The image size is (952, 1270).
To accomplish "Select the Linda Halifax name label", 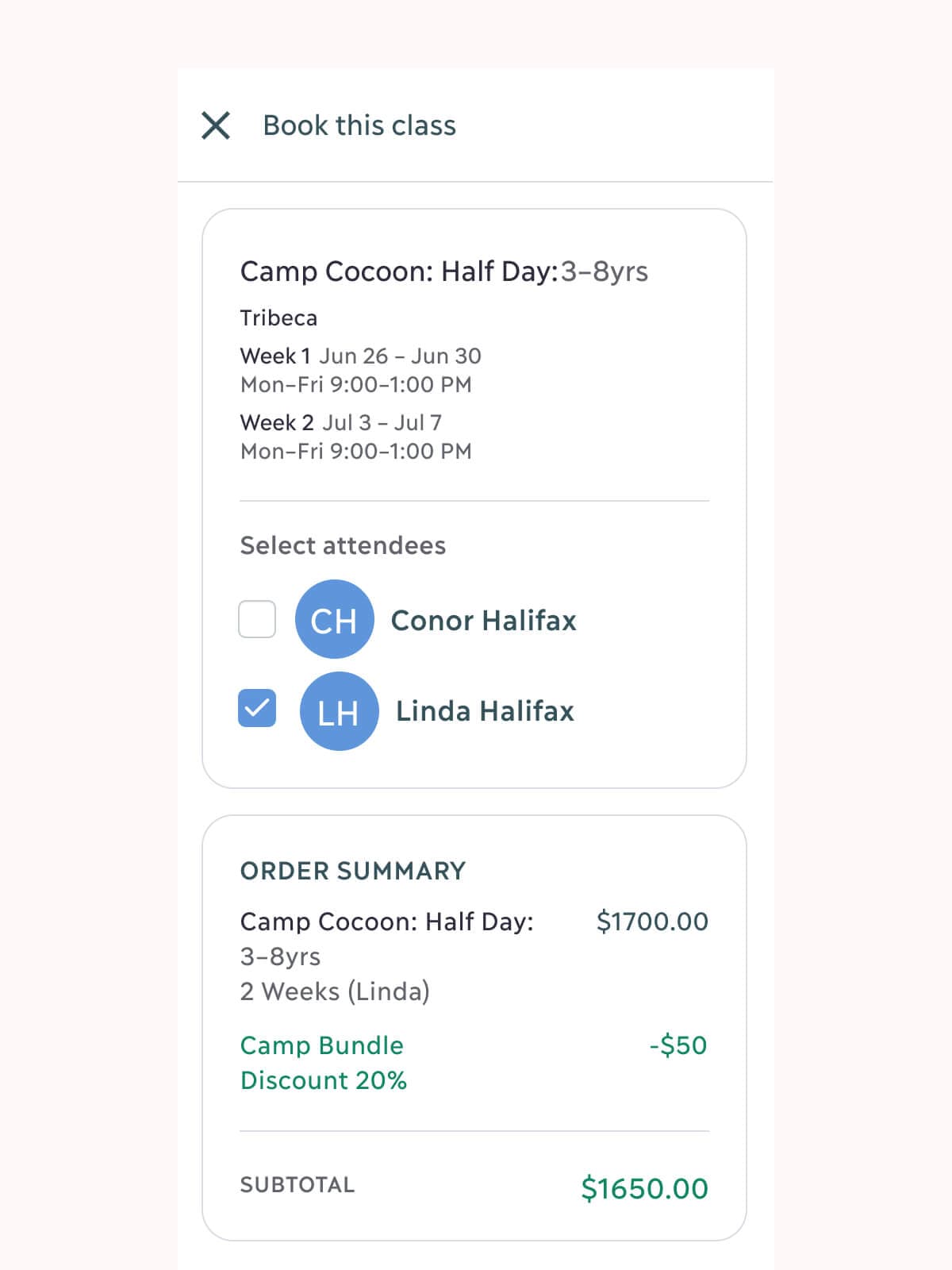I will (x=485, y=711).
